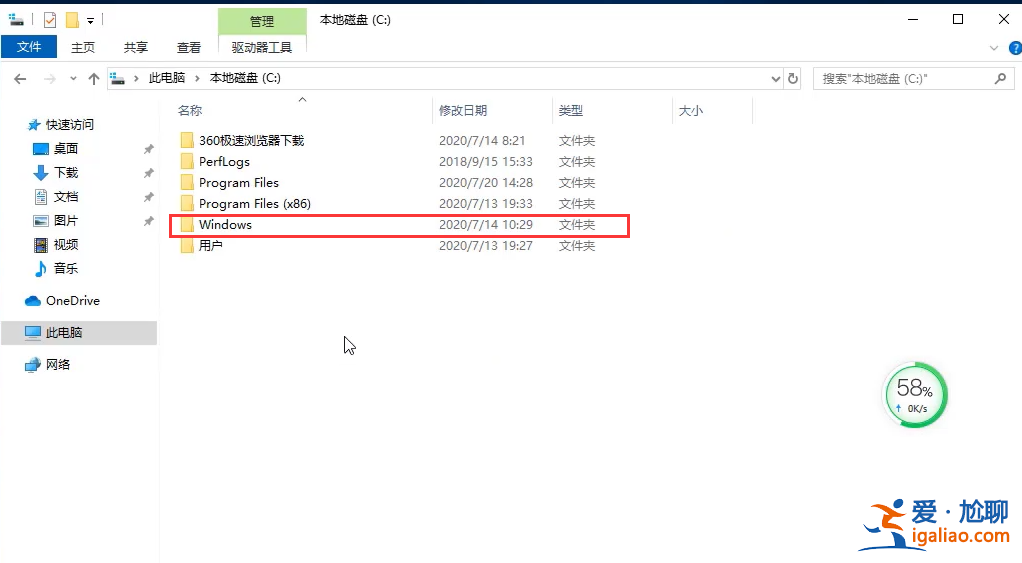This screenshot has width=1022, height=563.
Task: Click the 2018/9/15 15:33 date cell
Action: coord(486,162)
